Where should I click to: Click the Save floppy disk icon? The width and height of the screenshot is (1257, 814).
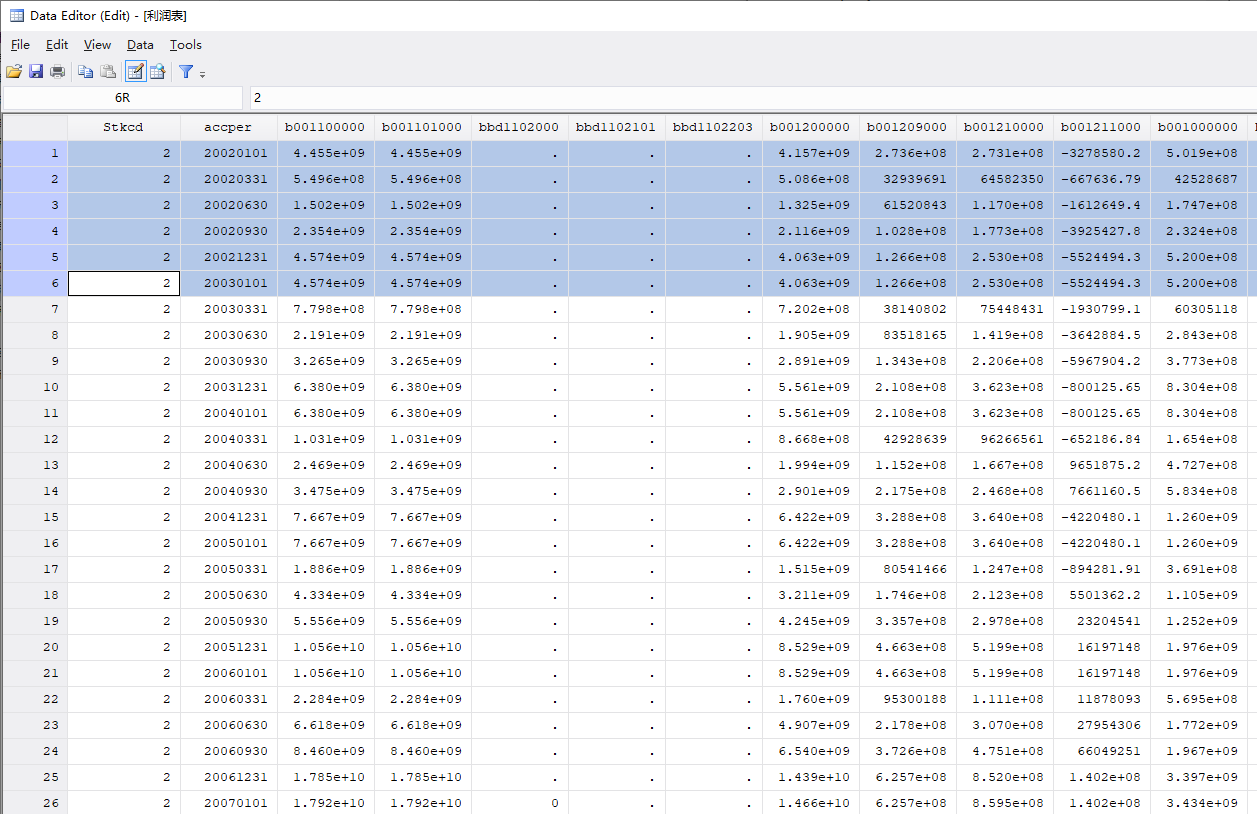(36, 71)
